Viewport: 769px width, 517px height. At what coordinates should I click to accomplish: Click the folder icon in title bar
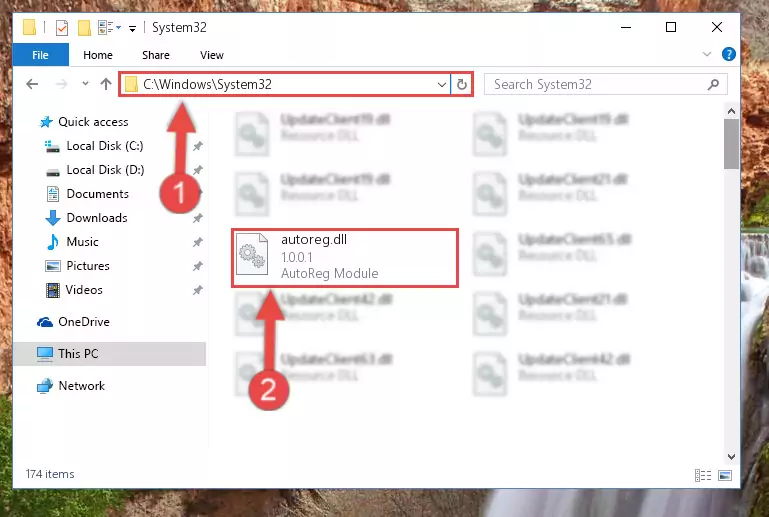(29, 27)
